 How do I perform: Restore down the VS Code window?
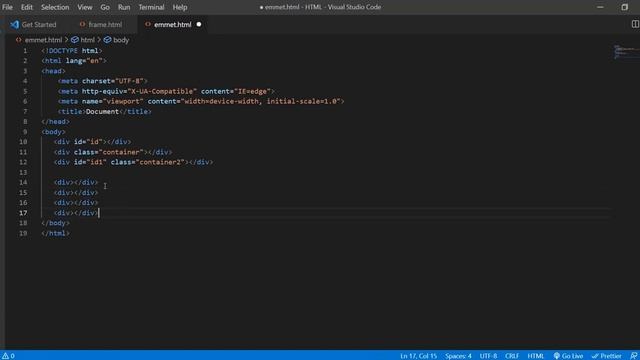pos(624,7)
